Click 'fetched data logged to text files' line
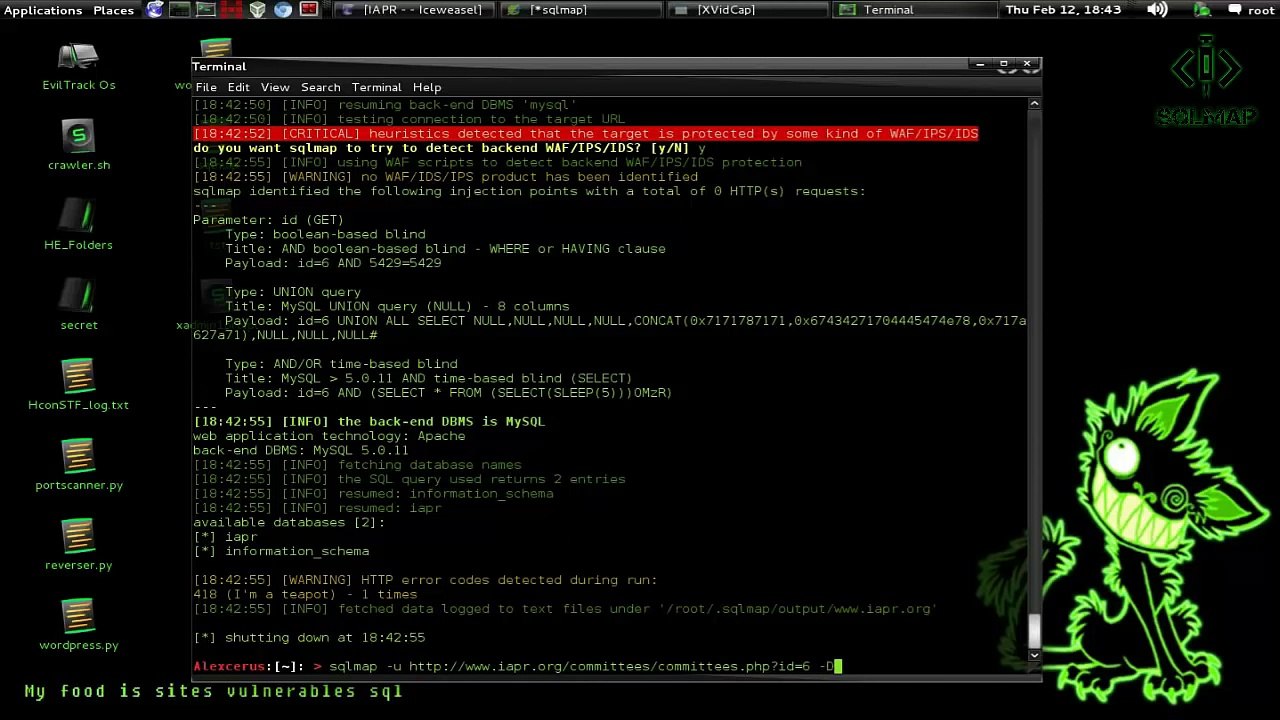Screen dimensions: 1280x720 (x=565, y=608)
